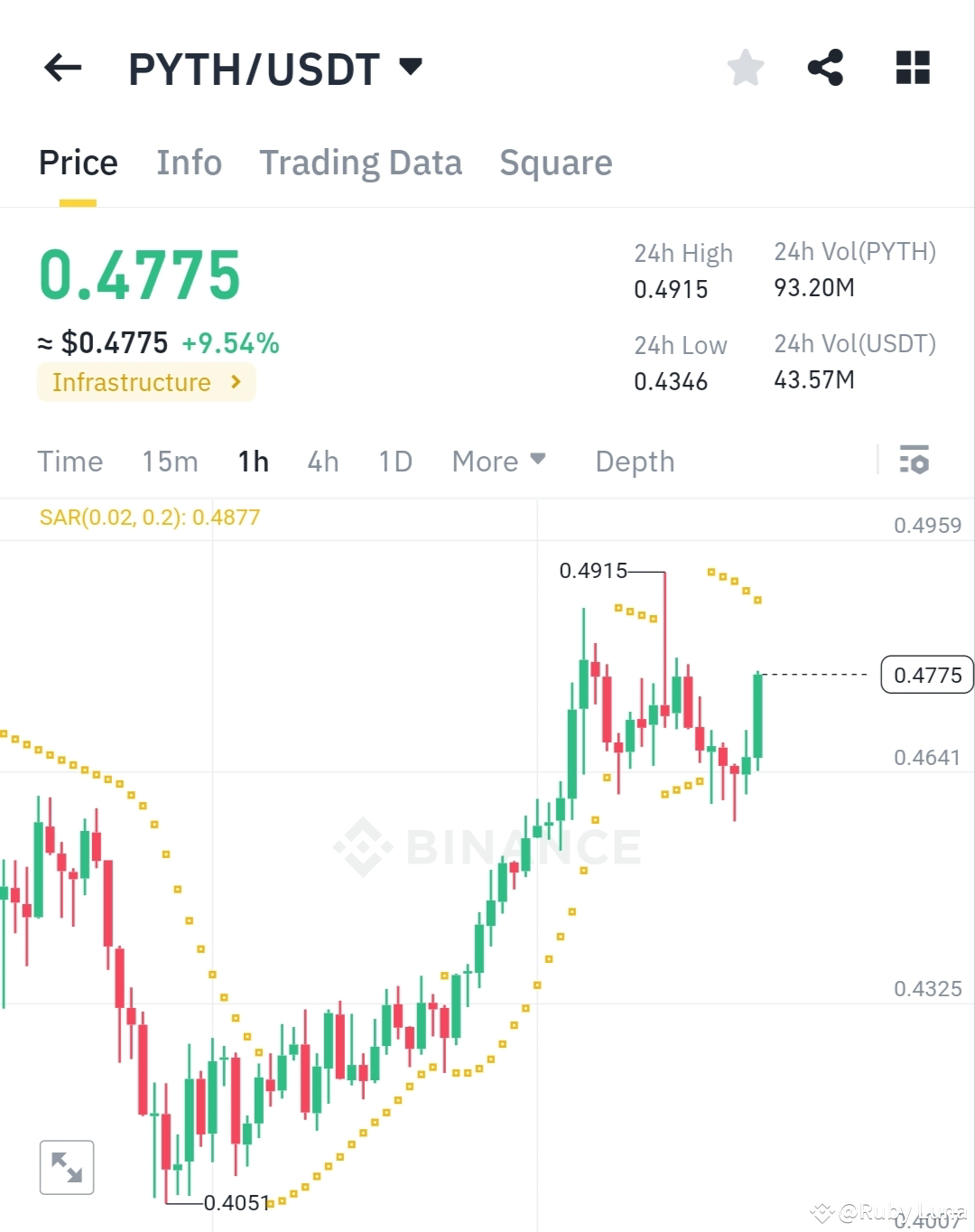The image size is (975, 1232).
Task: Open the grid layout view icon
Action: (912, 68)
